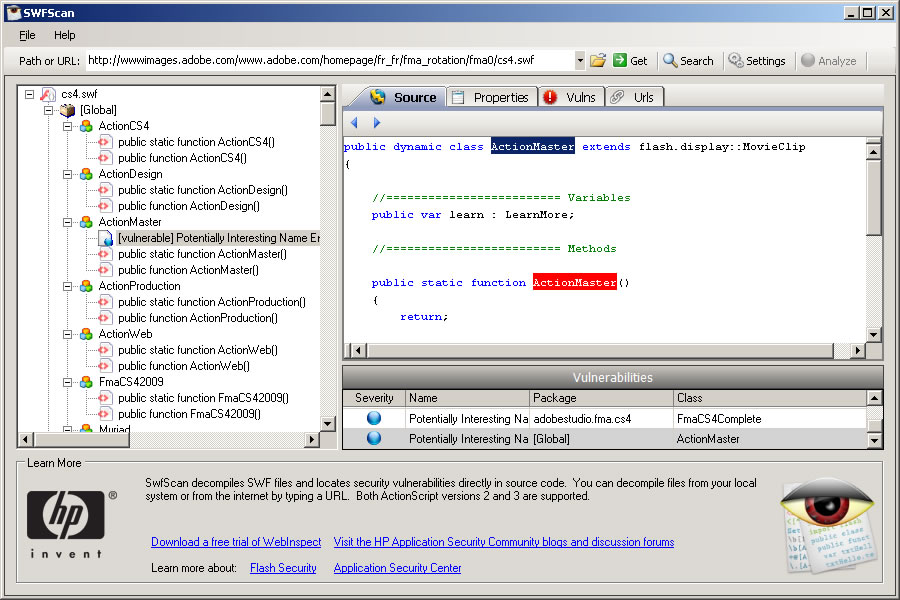
Task: Select public function ActionCS4() tree item
Action: point(183,158)
